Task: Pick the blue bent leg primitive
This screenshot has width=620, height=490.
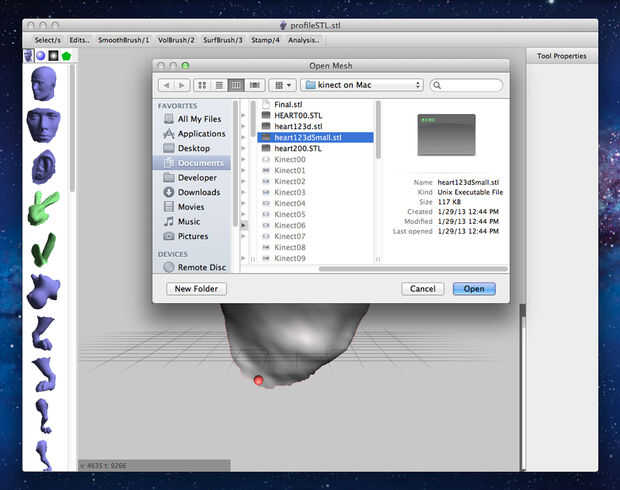Action: pyautogui.click(x=44, y=333)
